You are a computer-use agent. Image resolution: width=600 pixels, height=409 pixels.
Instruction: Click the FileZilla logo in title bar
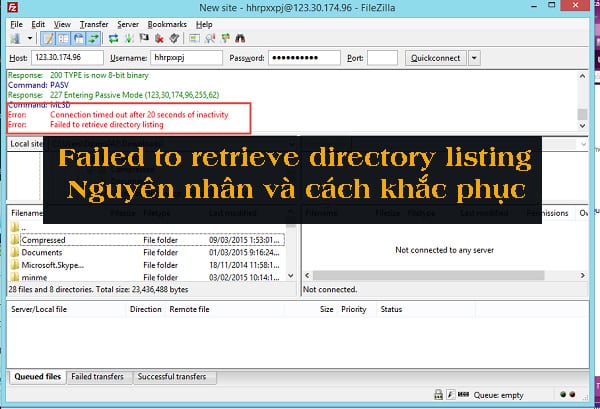pyautogui.click(x=13, y=7)
